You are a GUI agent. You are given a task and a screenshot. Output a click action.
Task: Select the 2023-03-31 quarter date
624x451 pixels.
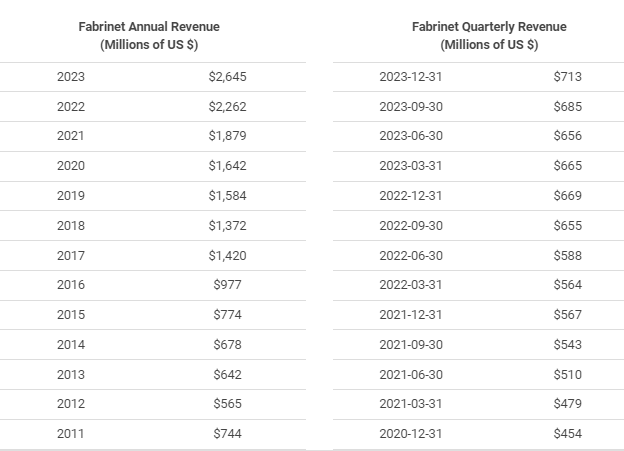pos(411,166)
